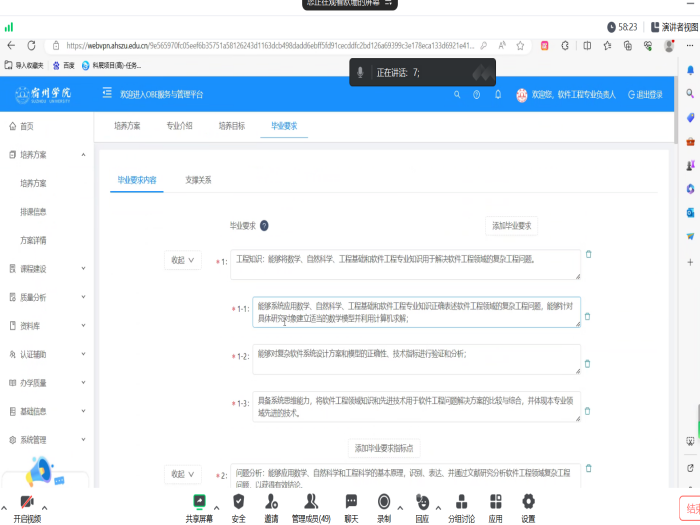Click the text field for indicator 1-2
700x525 pixels.
click(416, 359)
